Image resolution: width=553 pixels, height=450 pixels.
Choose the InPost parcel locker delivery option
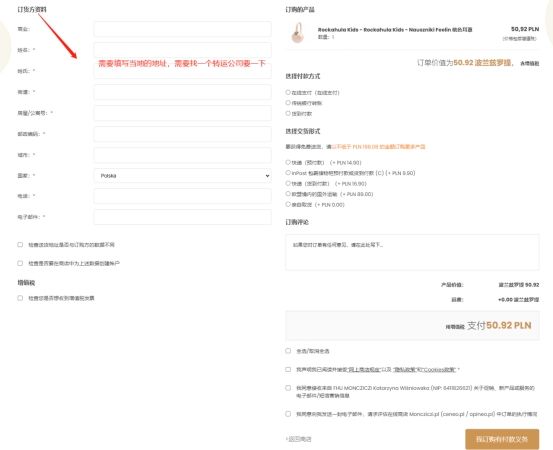(288, 173)
